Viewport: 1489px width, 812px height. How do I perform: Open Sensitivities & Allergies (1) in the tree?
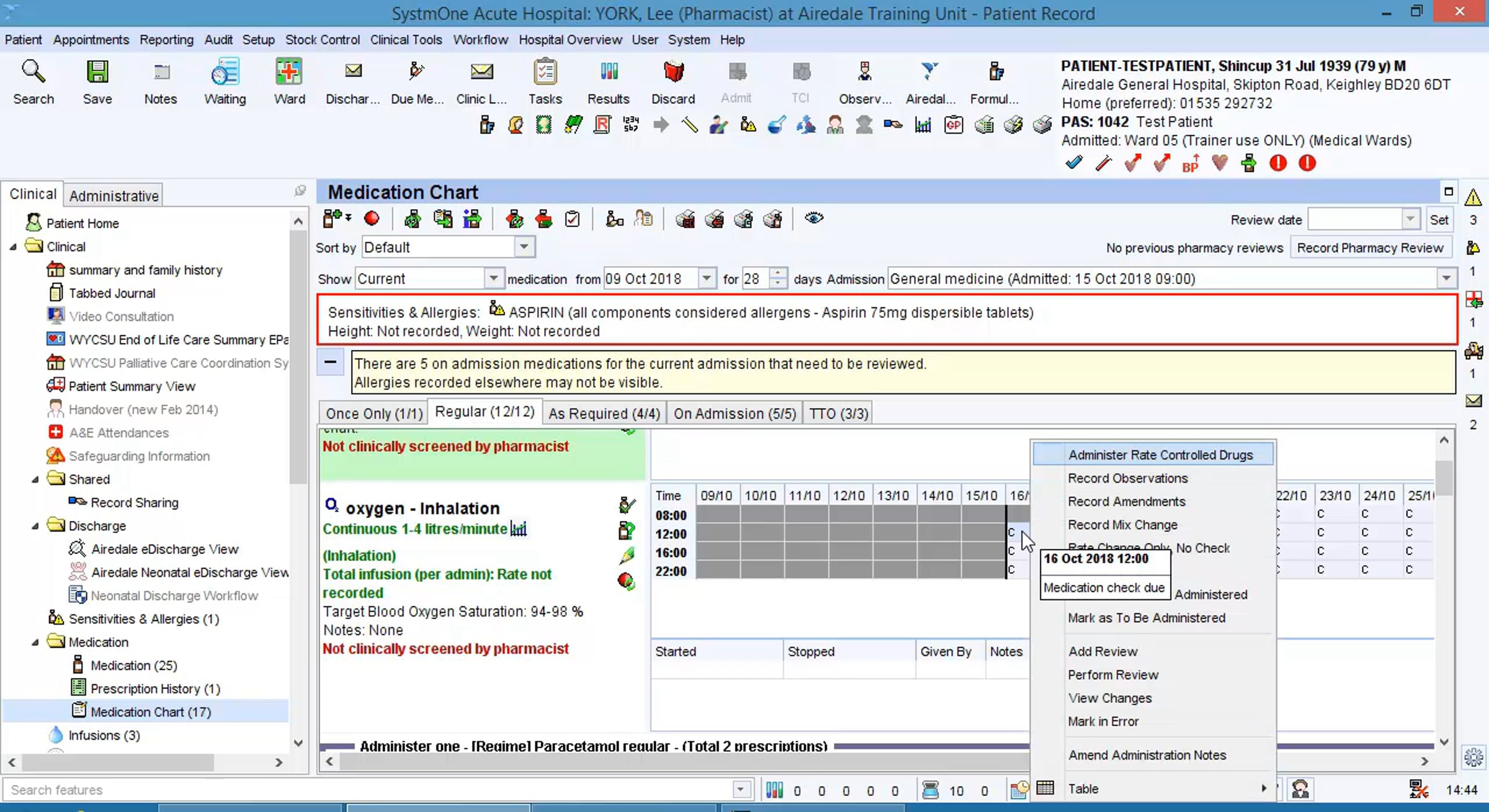144,619
